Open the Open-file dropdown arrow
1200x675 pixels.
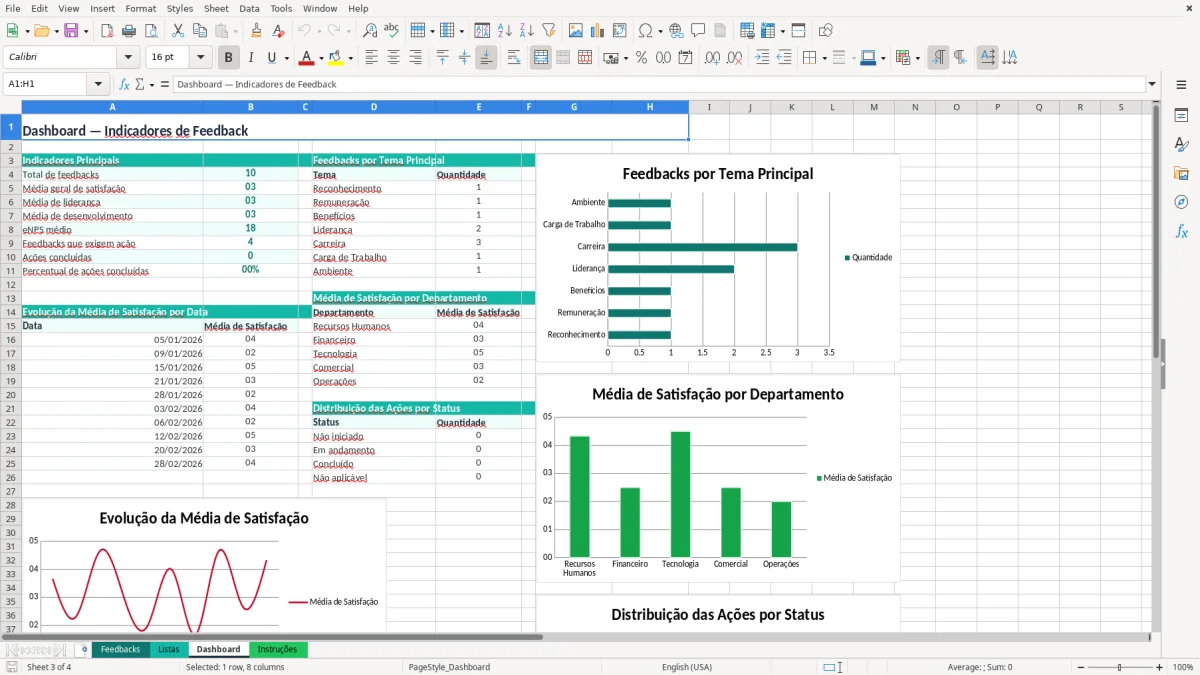click(x=56, y=31)
